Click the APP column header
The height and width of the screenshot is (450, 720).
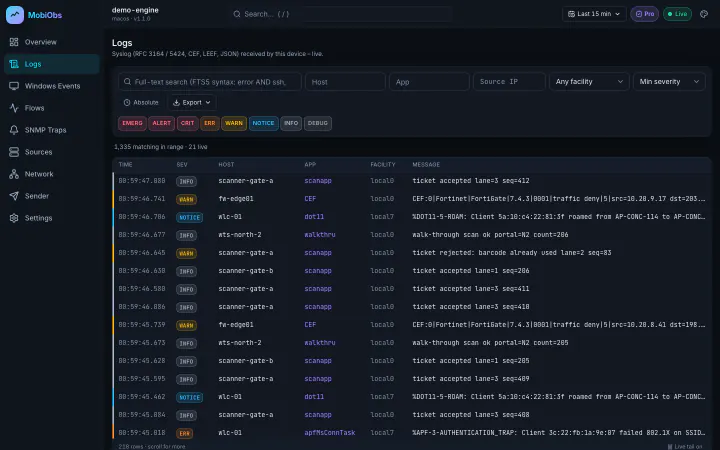pos(310,164)
